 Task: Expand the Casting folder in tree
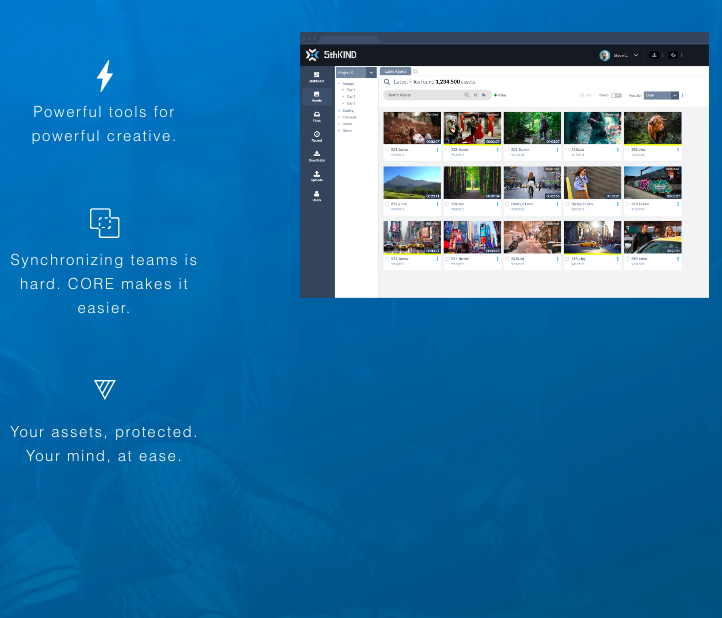[339, 111]
